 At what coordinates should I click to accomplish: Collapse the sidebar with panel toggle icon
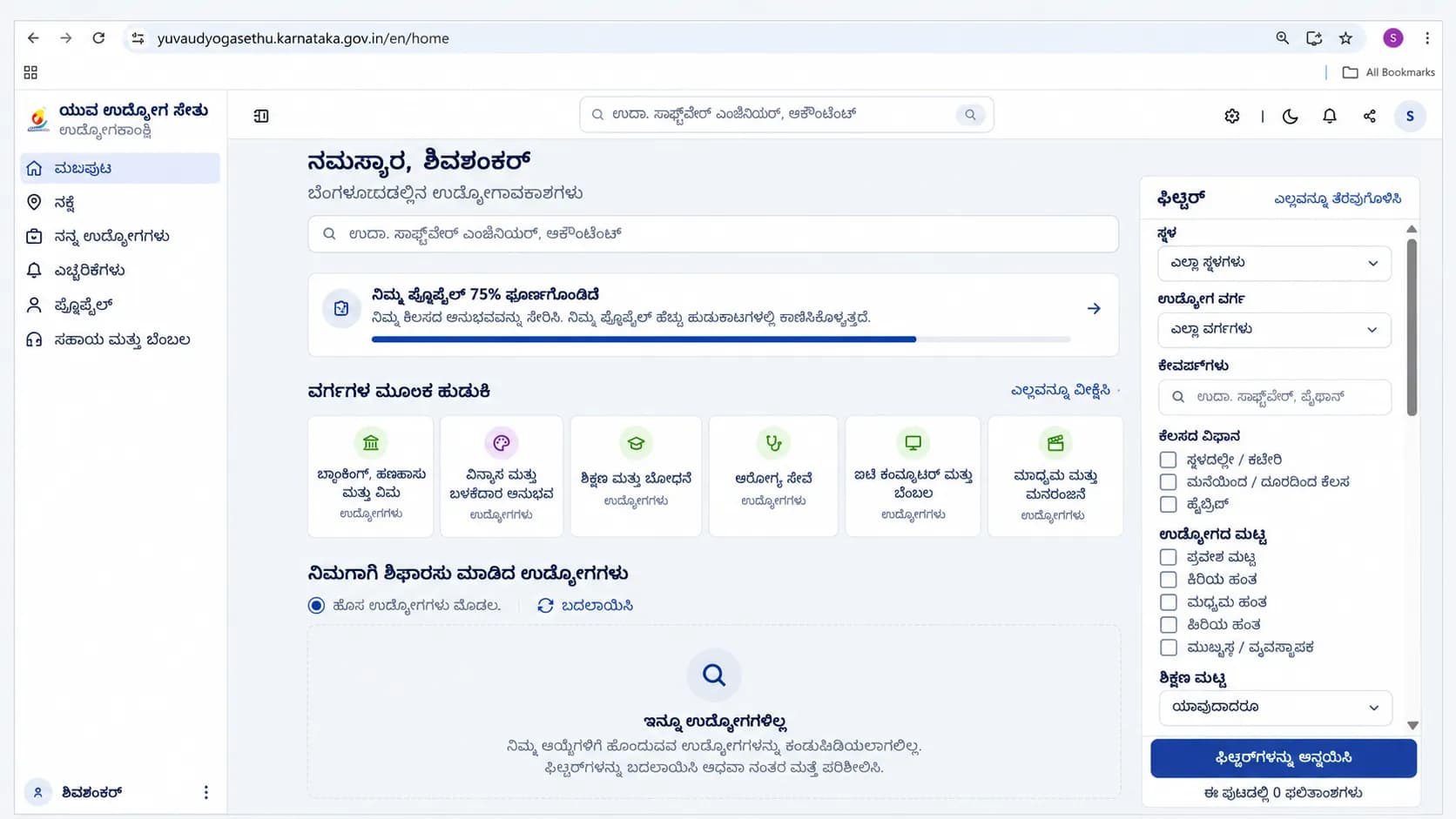[261, 116]
